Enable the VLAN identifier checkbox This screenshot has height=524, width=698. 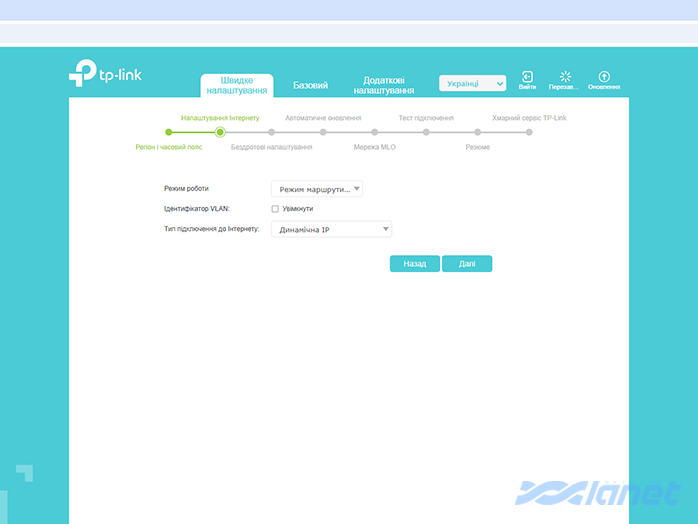point(275,209)
